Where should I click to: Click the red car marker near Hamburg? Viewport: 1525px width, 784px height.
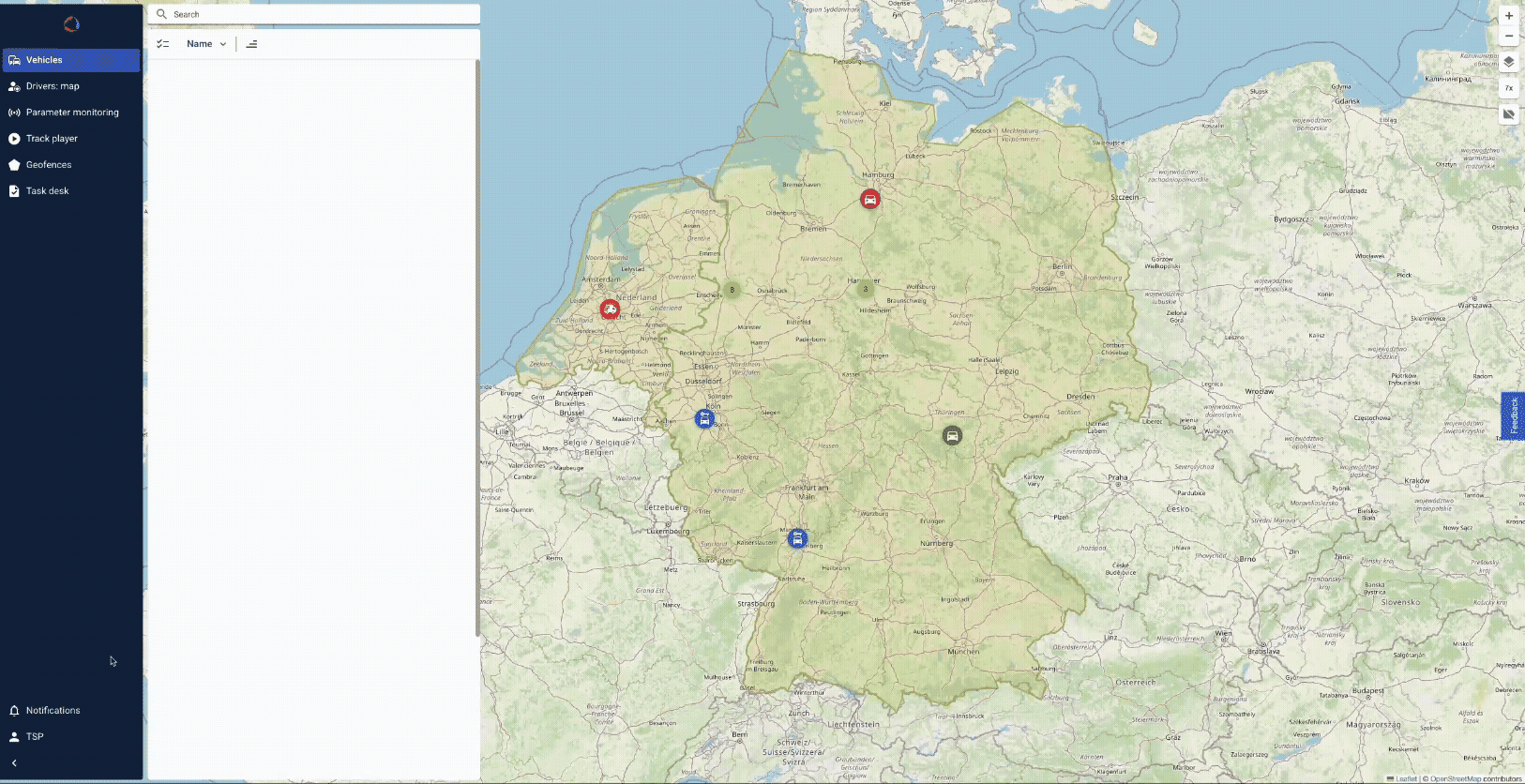870,199
